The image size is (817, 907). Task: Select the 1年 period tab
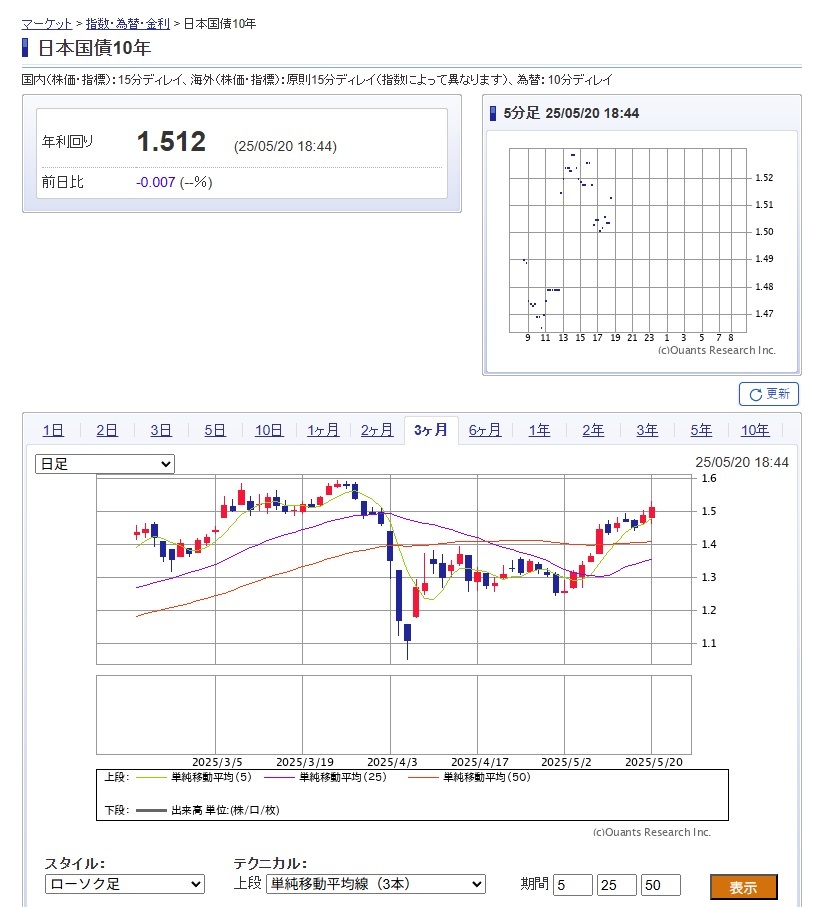click(539, 430)
